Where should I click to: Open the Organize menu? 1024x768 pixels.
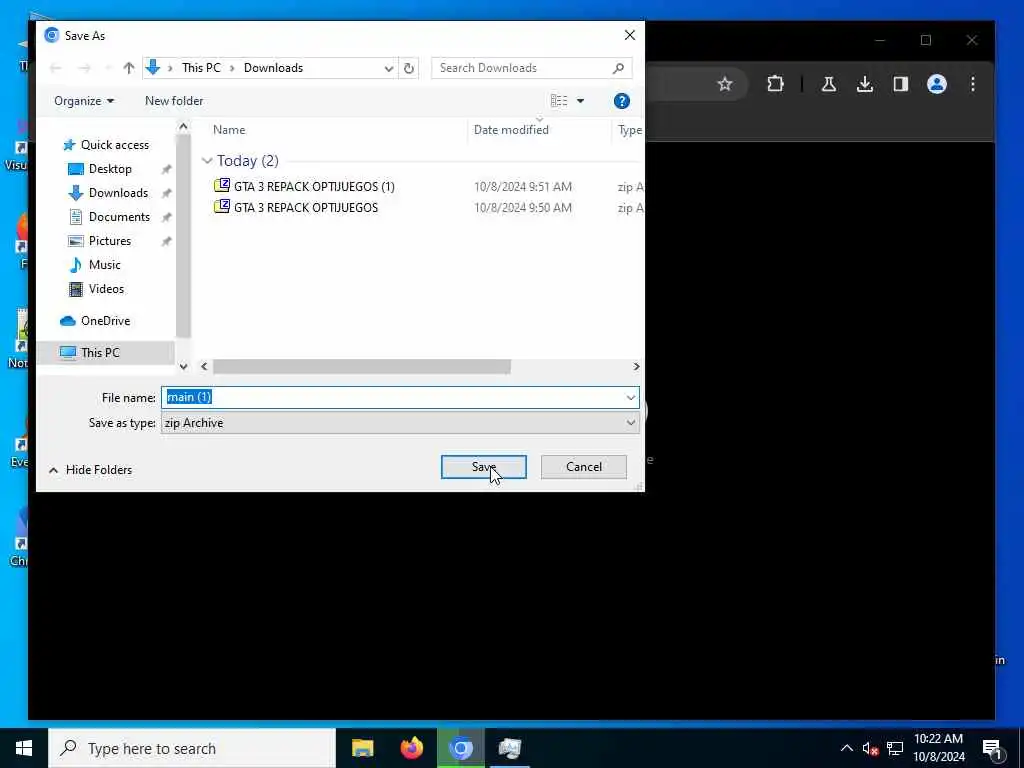point(84,101)
